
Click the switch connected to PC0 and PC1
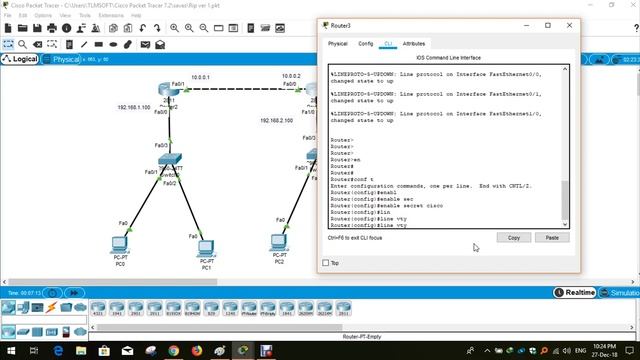pyautogui.click(x=170, y=159)
